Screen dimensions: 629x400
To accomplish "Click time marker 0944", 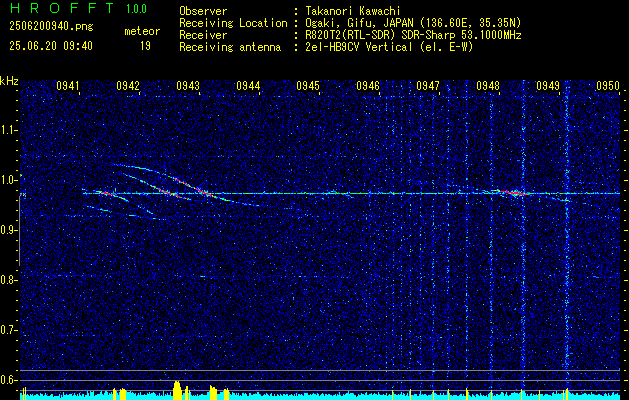I will (x=248, y=85).
